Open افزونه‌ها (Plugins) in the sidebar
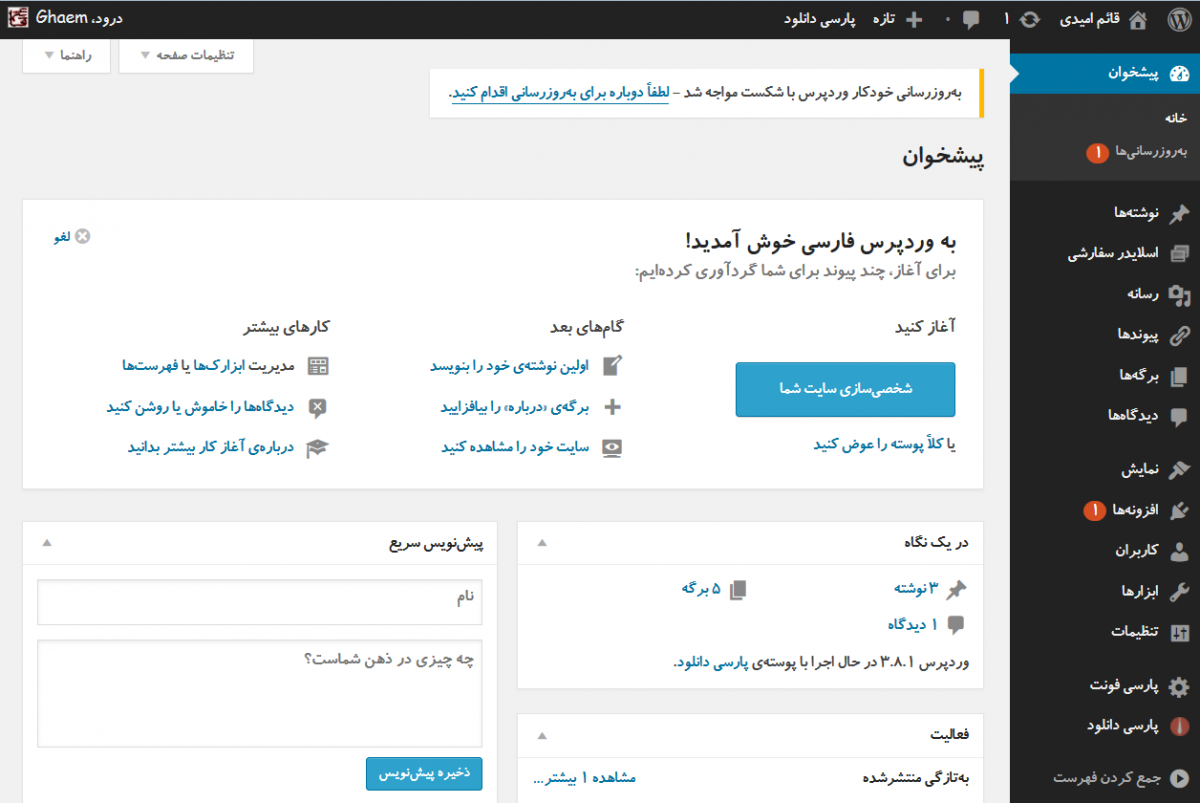 point(1136,510)
